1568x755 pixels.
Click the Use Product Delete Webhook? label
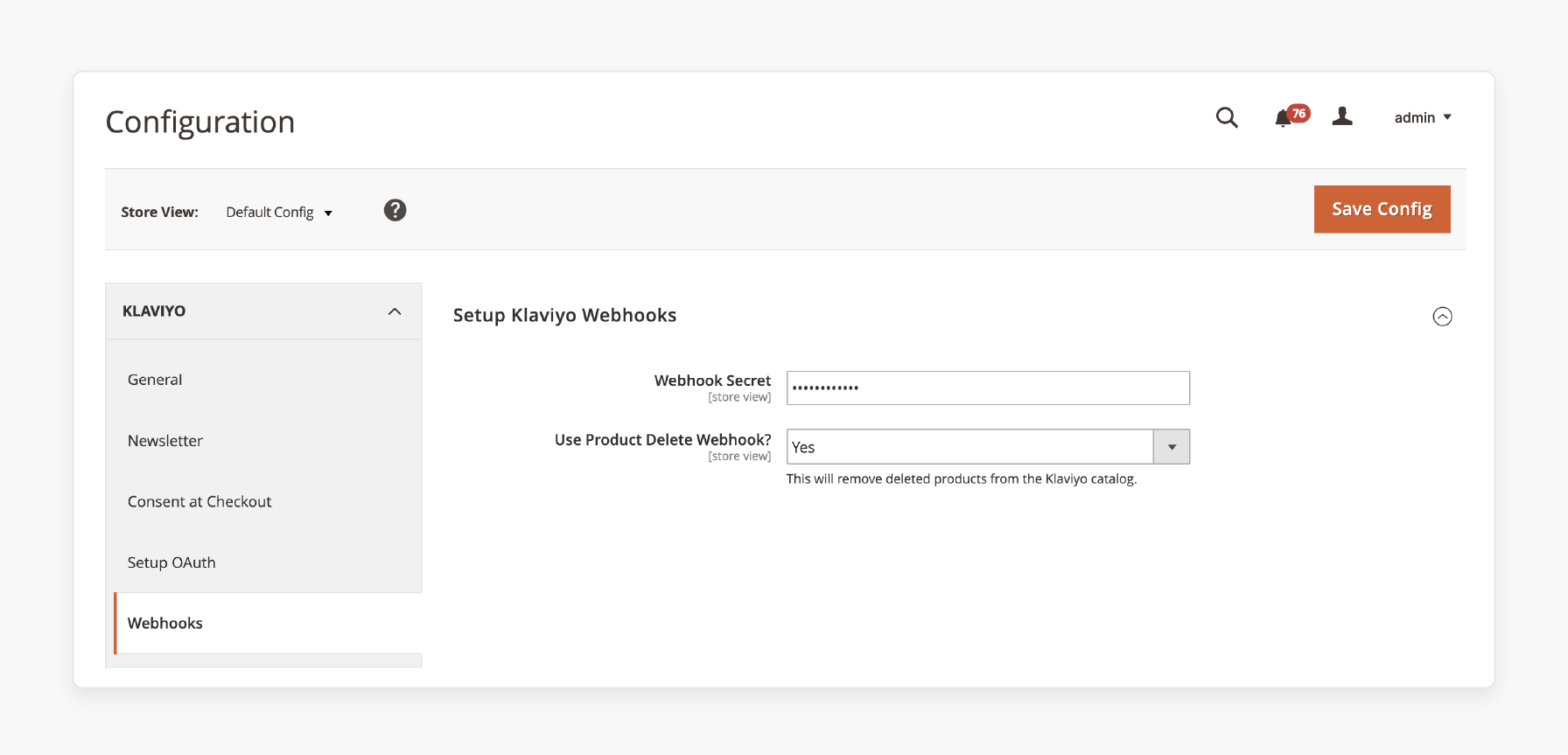click(662, 440)
